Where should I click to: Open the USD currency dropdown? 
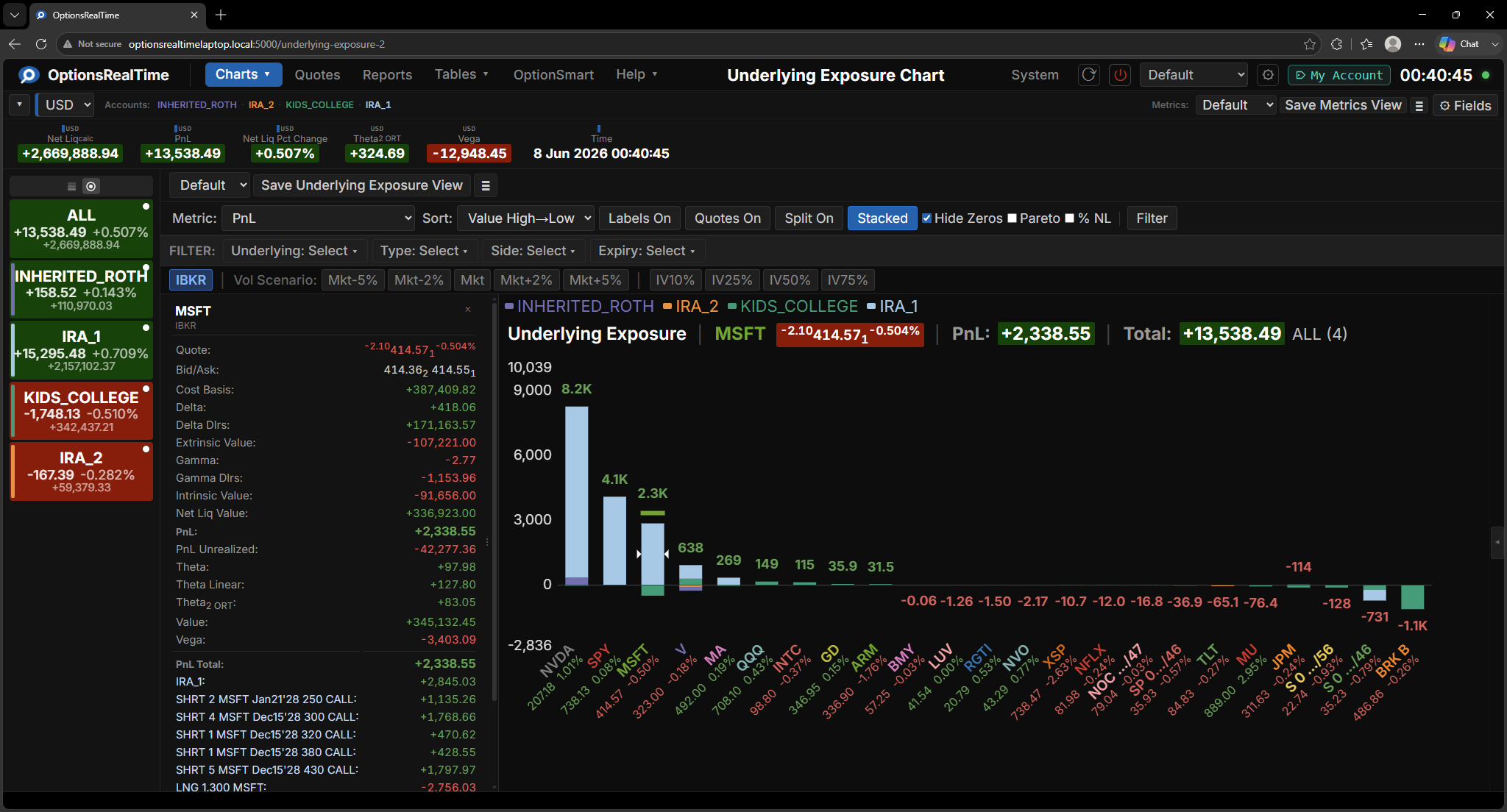coord(65,105)
